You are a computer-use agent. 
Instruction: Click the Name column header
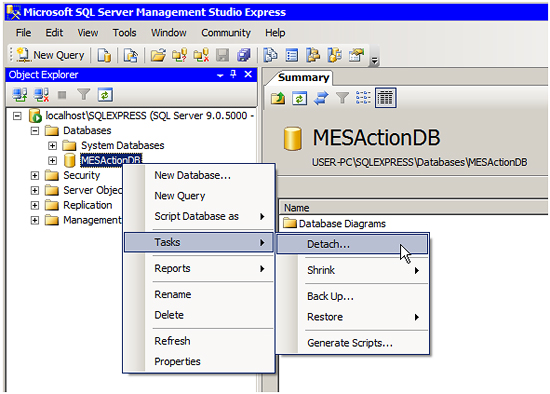(x=414, y=208)
